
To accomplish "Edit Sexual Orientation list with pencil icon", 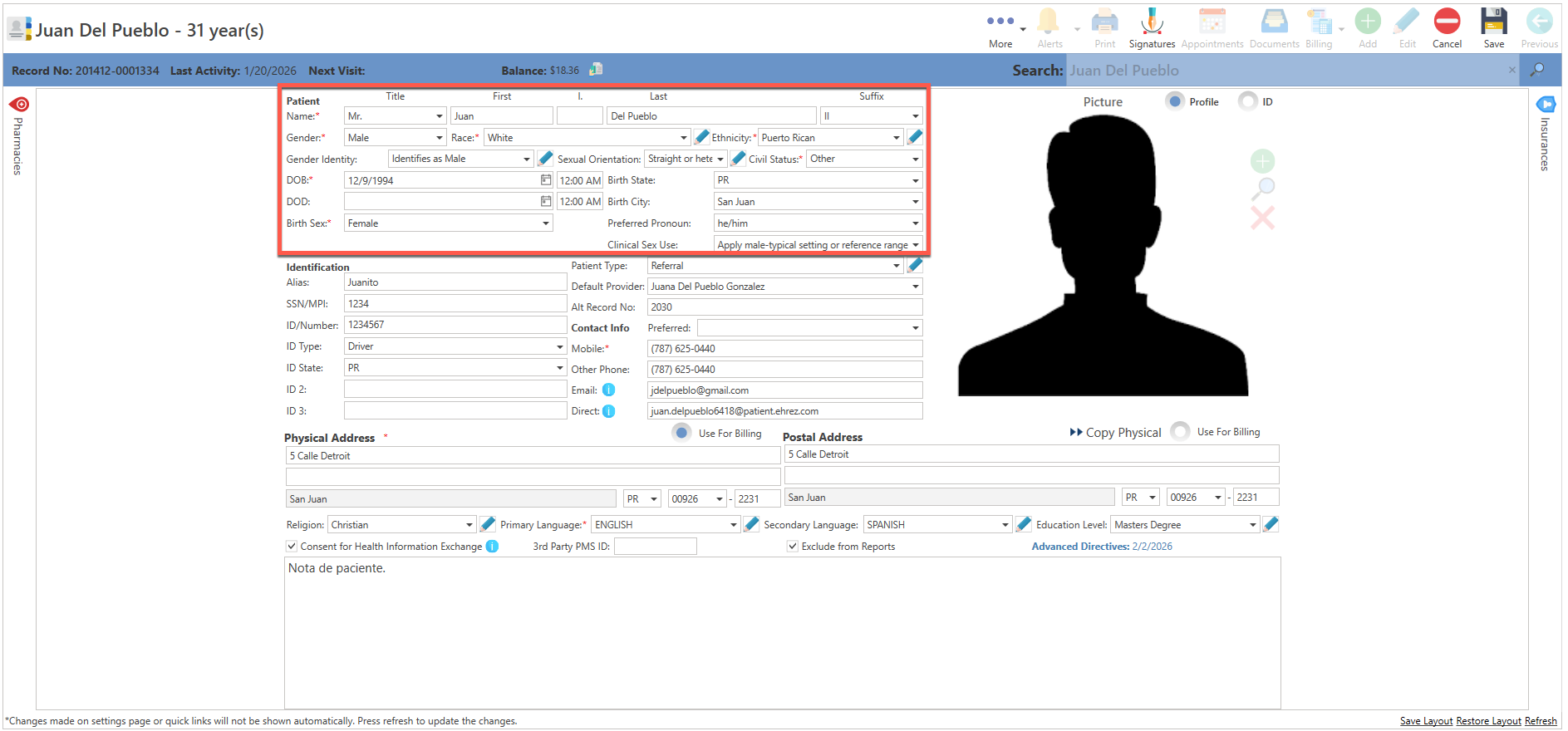I will tap(738, 158).
